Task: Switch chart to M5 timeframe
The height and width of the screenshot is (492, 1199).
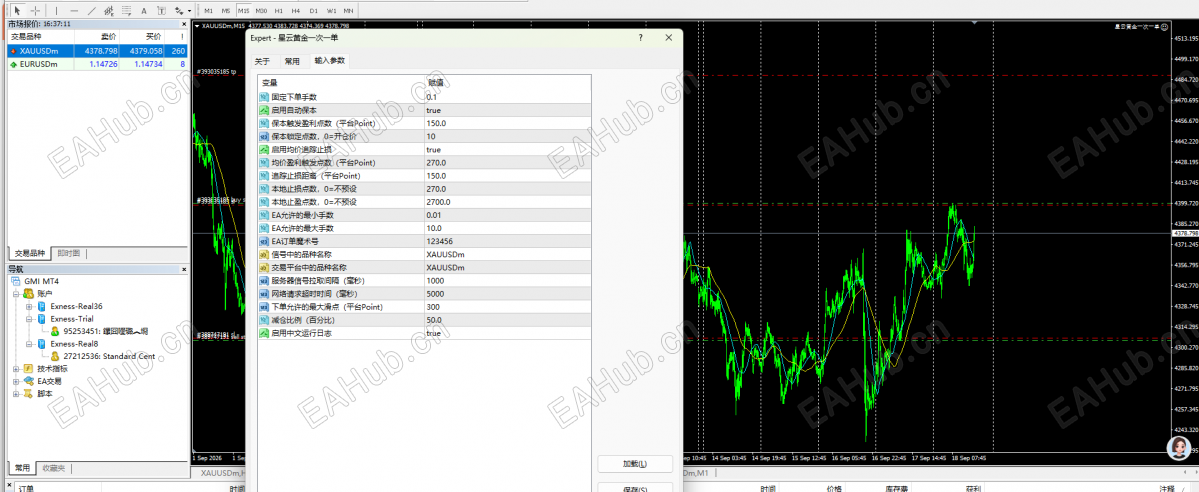Action: click(226, 11)
